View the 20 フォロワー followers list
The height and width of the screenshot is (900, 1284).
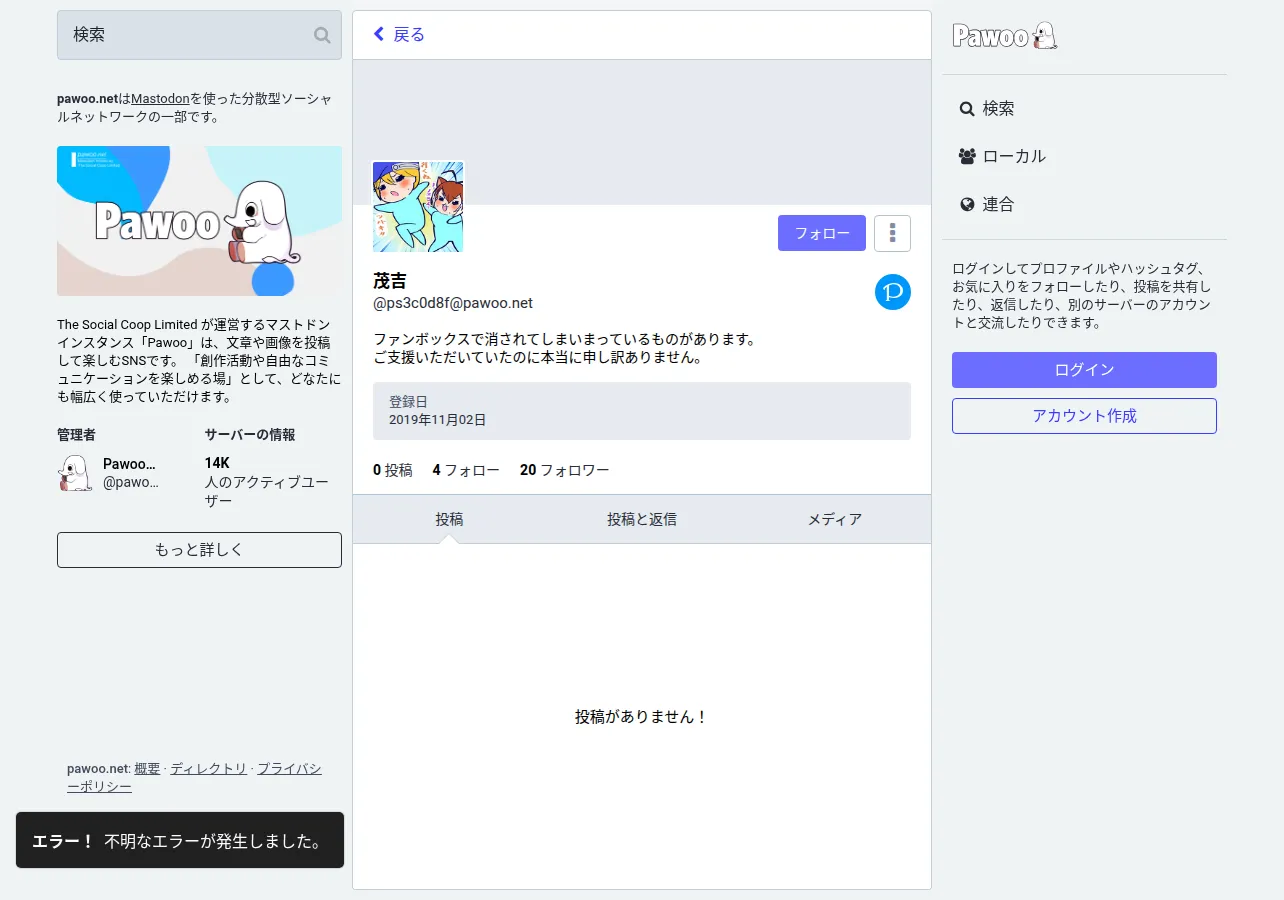(x=564, y=470)
